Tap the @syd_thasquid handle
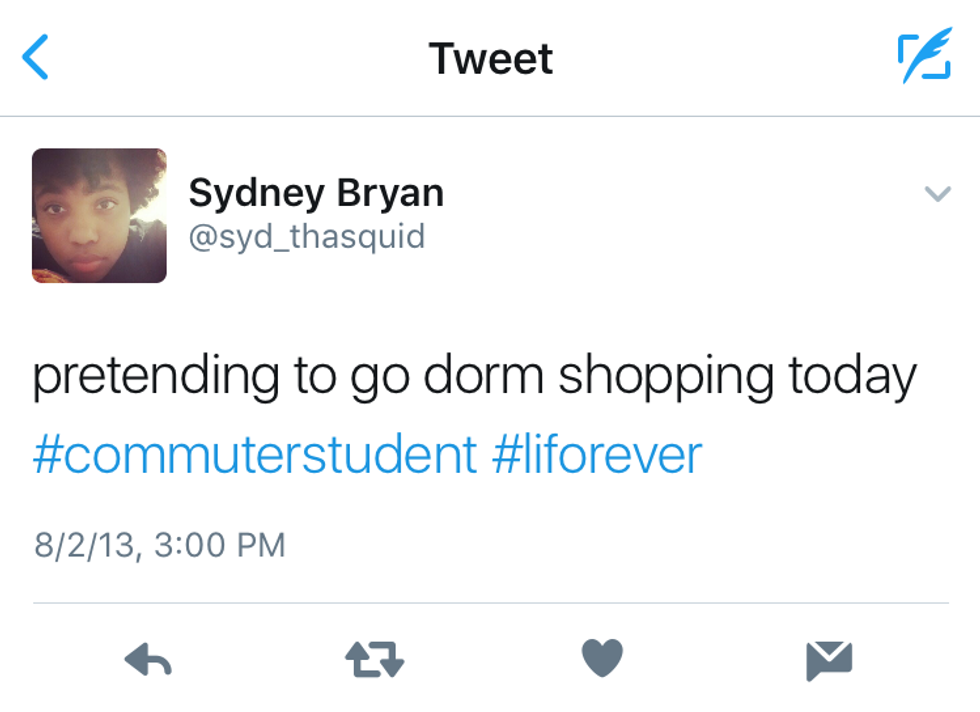The width and height of the screenshot is (980, 712). click(307, 237)
